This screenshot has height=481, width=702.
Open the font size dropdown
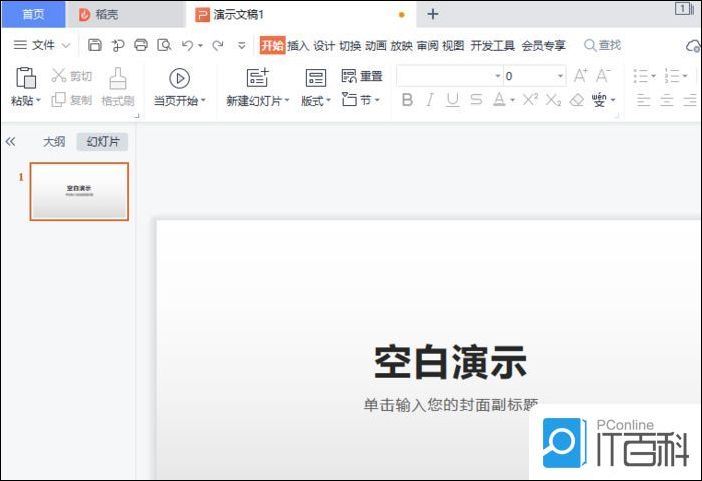point(560,76)
